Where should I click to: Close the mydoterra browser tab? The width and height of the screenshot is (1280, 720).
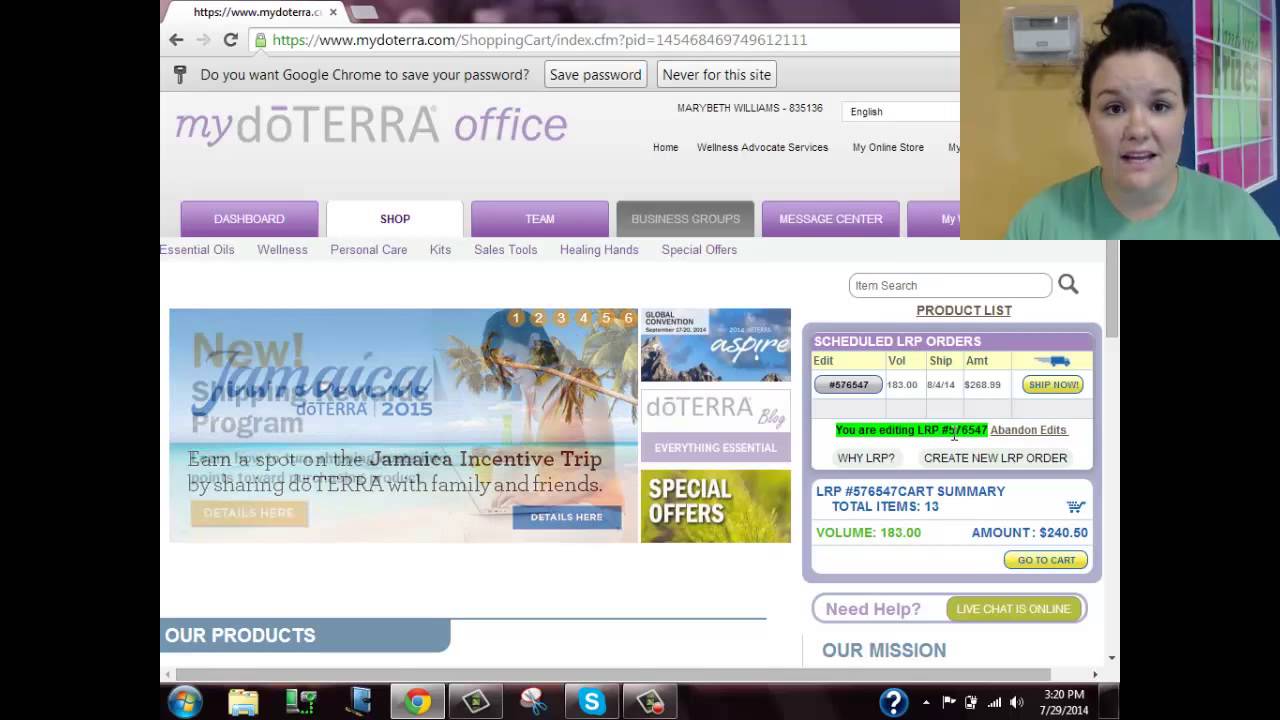pos(333,12)
